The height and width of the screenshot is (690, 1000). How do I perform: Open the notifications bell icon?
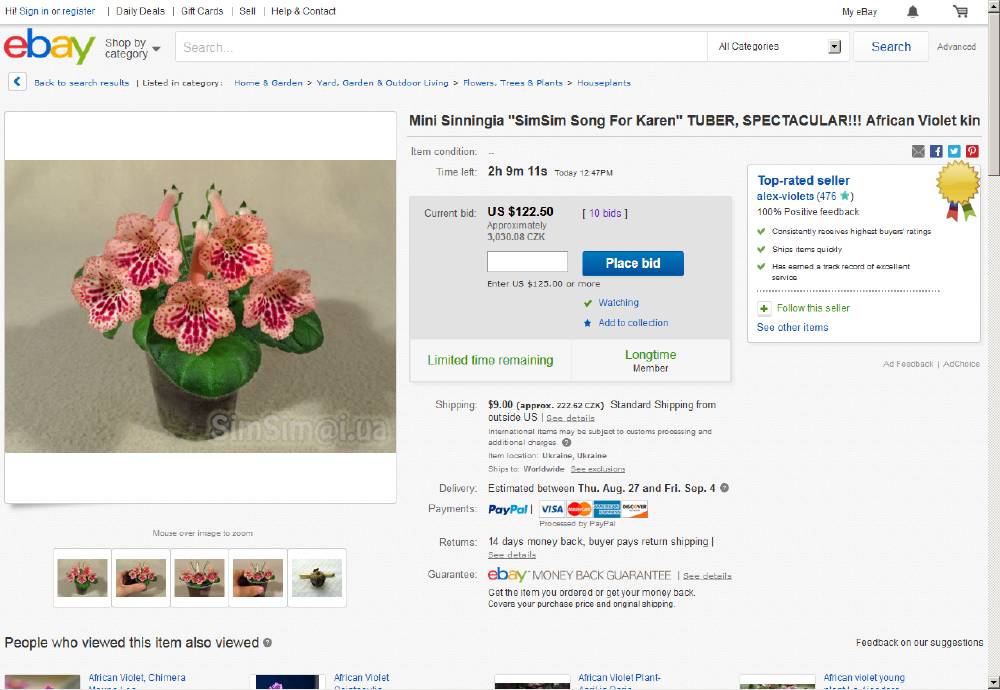pyautogui.click(x=913, y=11)
